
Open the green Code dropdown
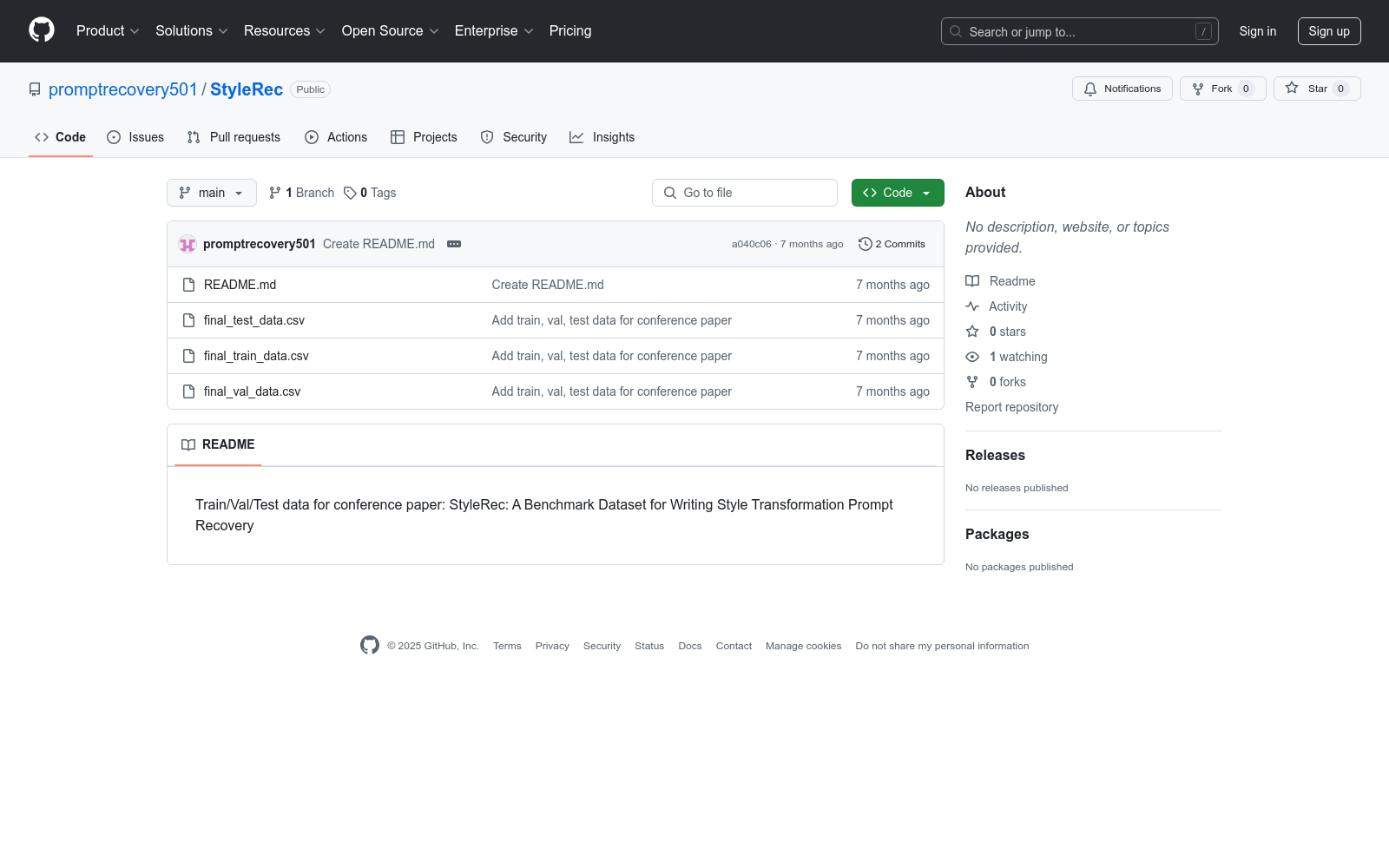(898, 193)
